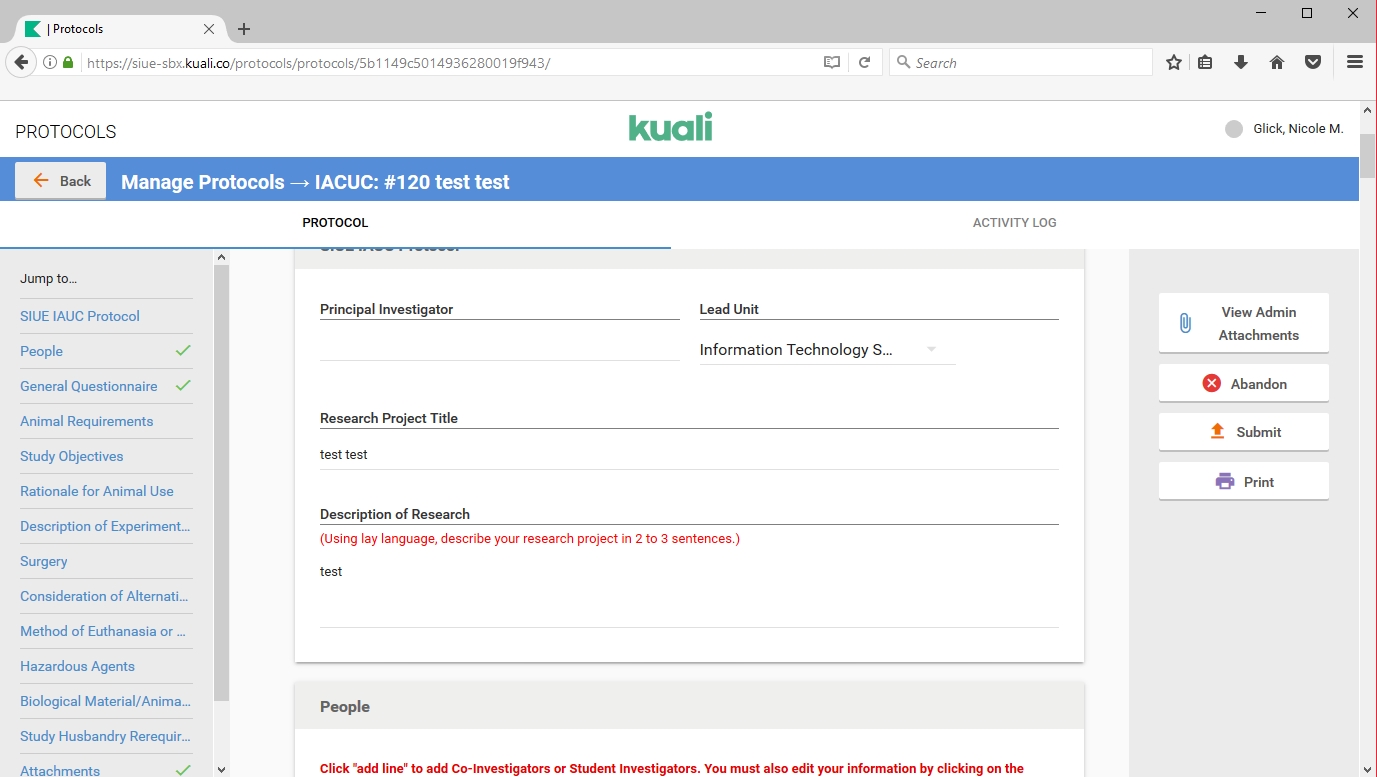1377x777 pixels.
Task: Open the Pocket save icon
Action: (1313, 62)
